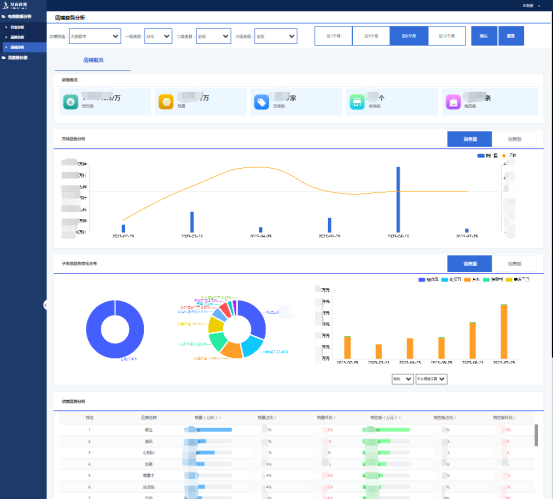The image size is (554, 499).
Task: Switch market trend chart to sales amount
Action: (514, 139)
